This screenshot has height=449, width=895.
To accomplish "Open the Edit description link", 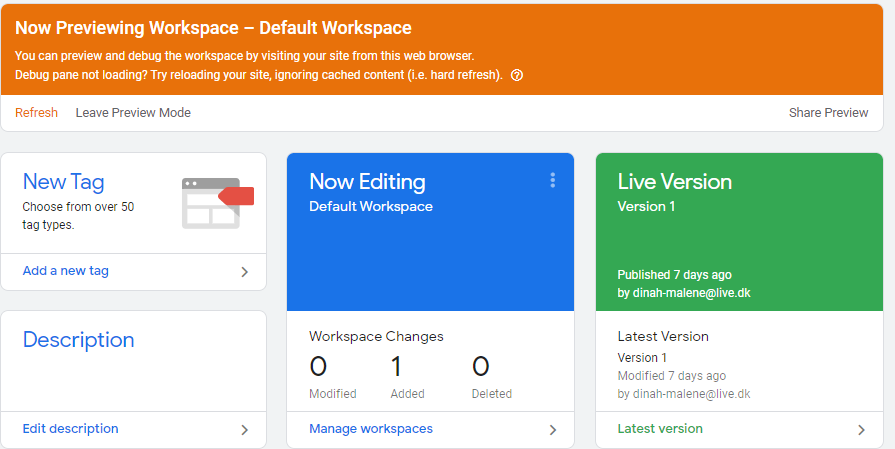I will [70, 428].
